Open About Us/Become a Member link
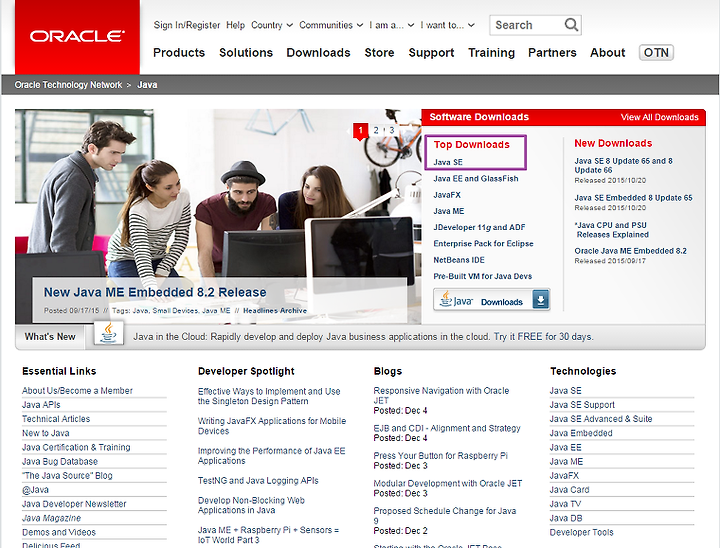The image size is (720, 548). tap(77, 390)
